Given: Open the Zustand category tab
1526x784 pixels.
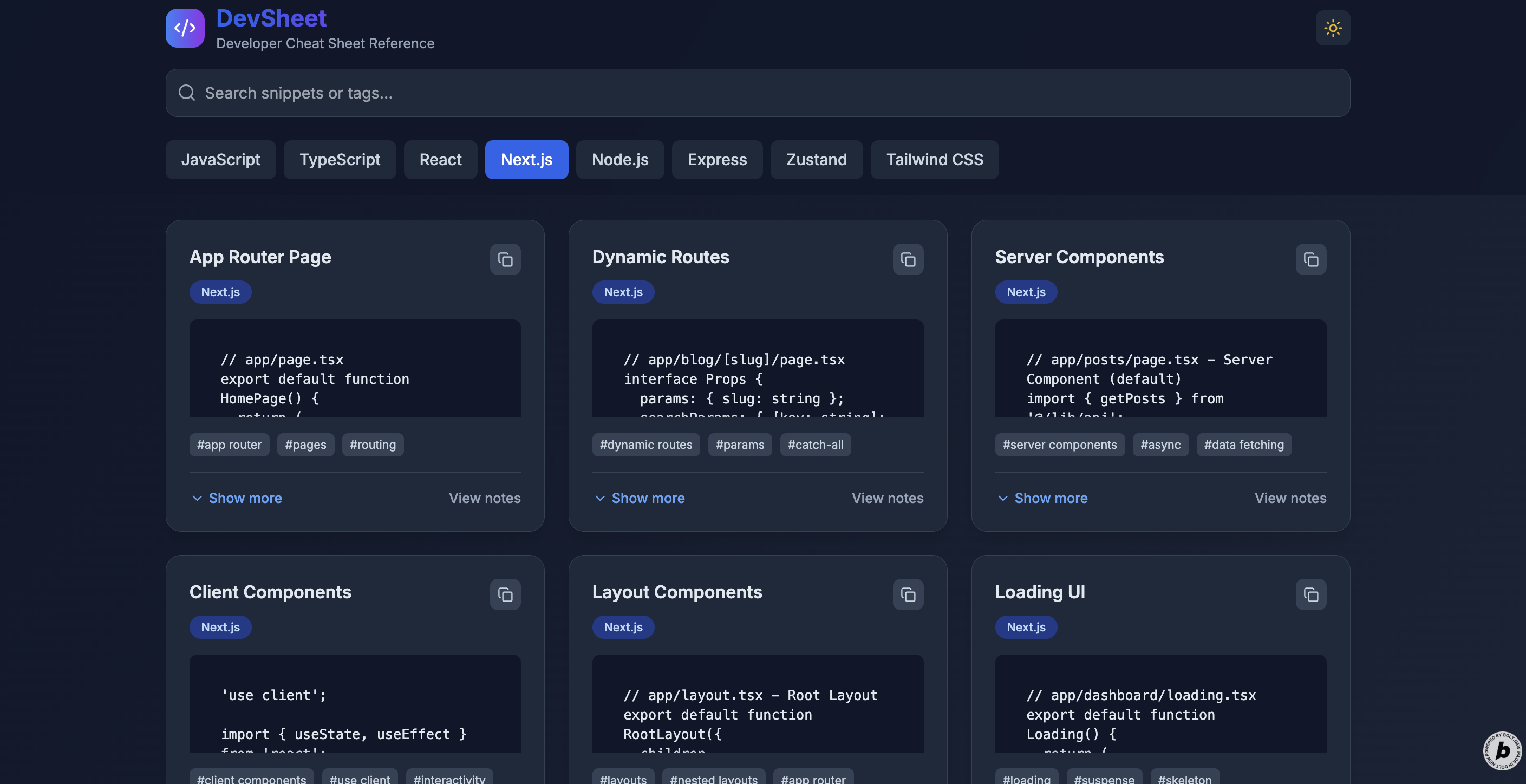Looking at the screenshot, I should click(x=816, y=159).
